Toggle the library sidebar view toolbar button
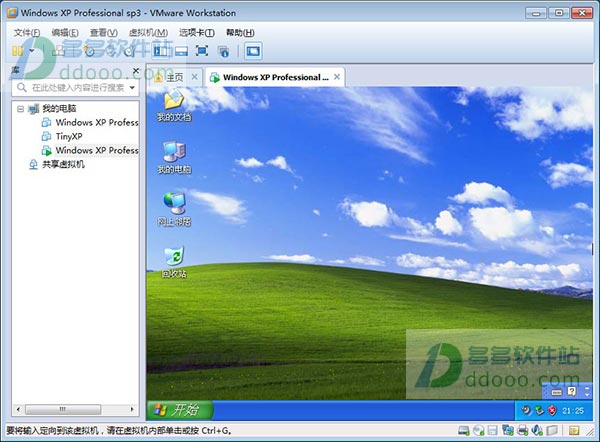600x442 pixels. [x=161, y=51]
